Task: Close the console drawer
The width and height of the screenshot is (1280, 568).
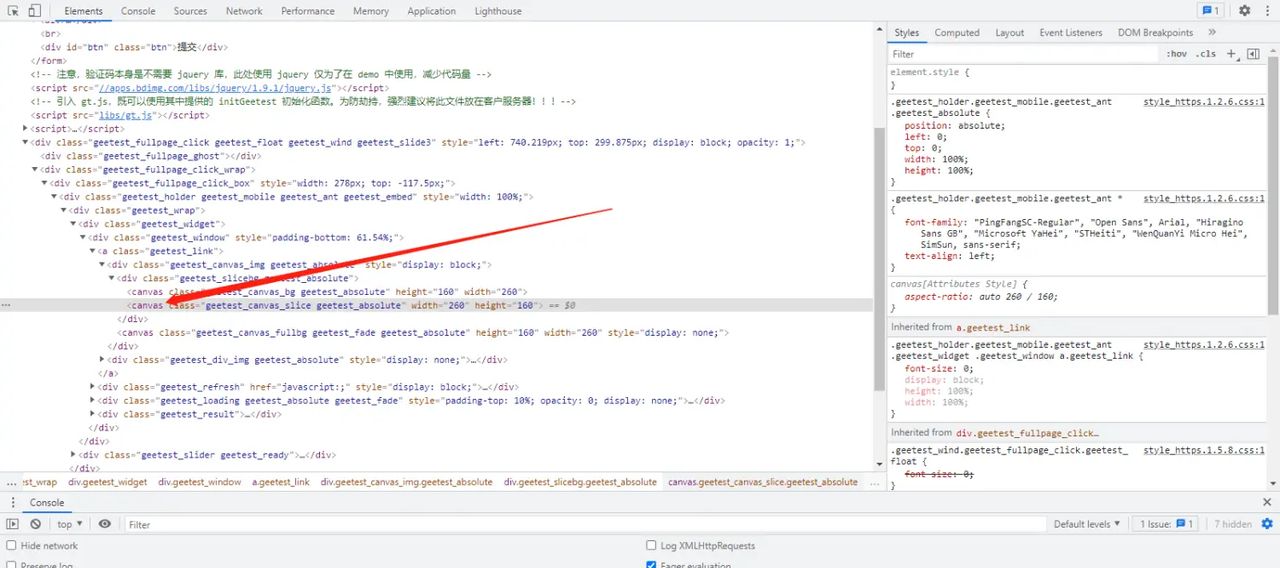Action: pos(1267,503)
